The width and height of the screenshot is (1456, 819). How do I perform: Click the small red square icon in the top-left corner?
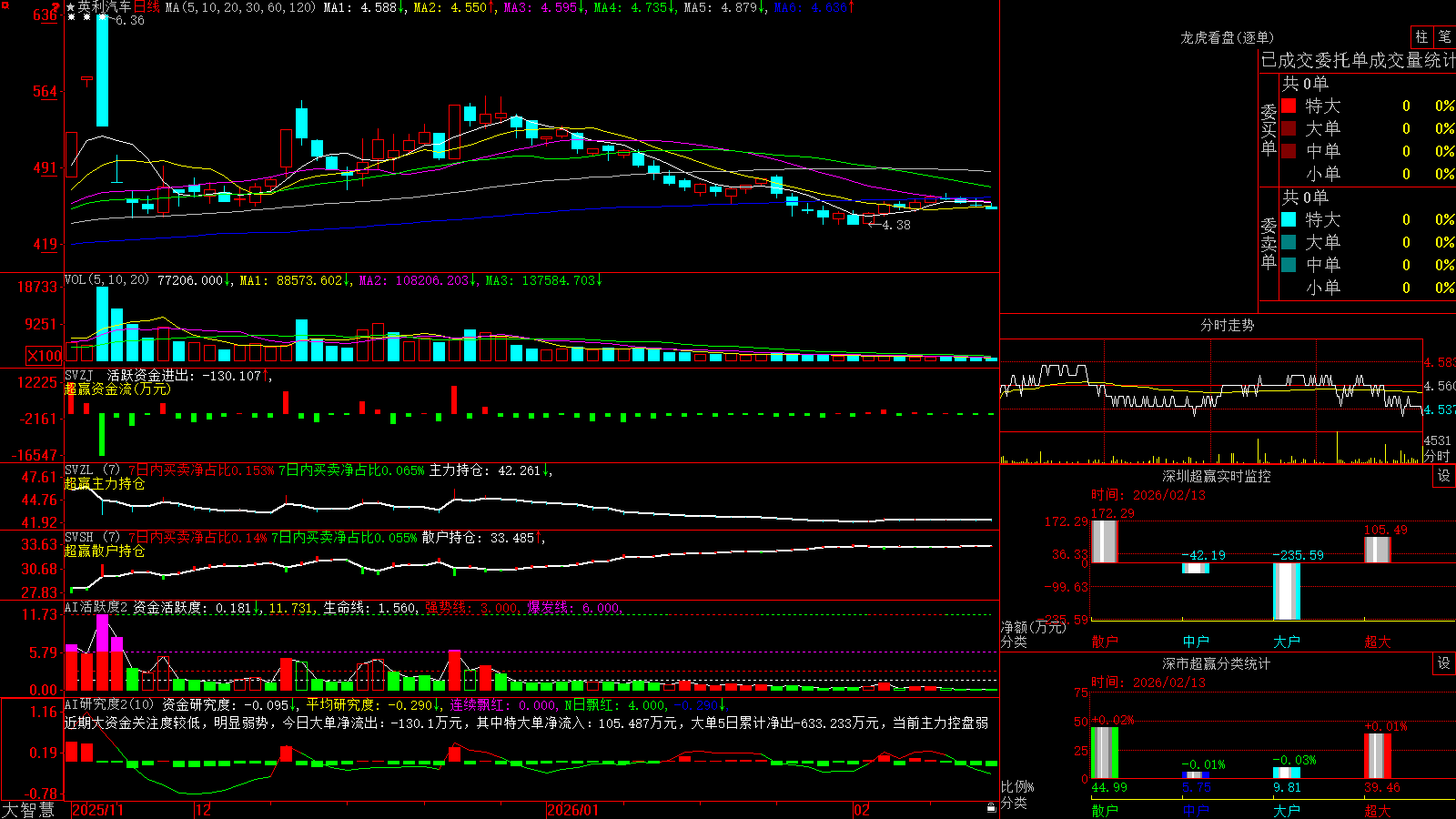pyautogui.click(x=4, y=5)
